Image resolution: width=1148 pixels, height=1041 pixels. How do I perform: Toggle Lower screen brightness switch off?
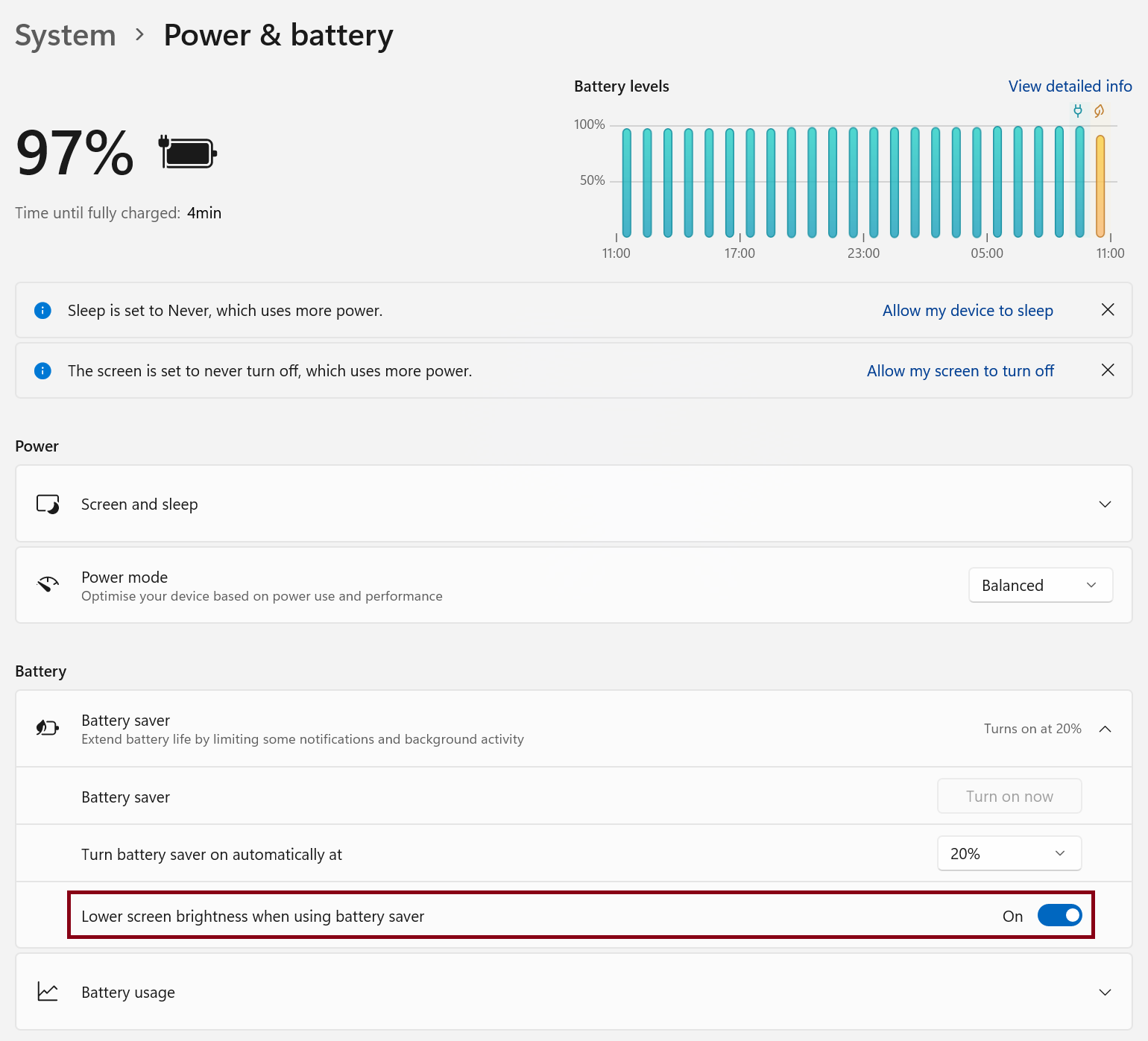pyautogui.click(x=1059, y=915)
